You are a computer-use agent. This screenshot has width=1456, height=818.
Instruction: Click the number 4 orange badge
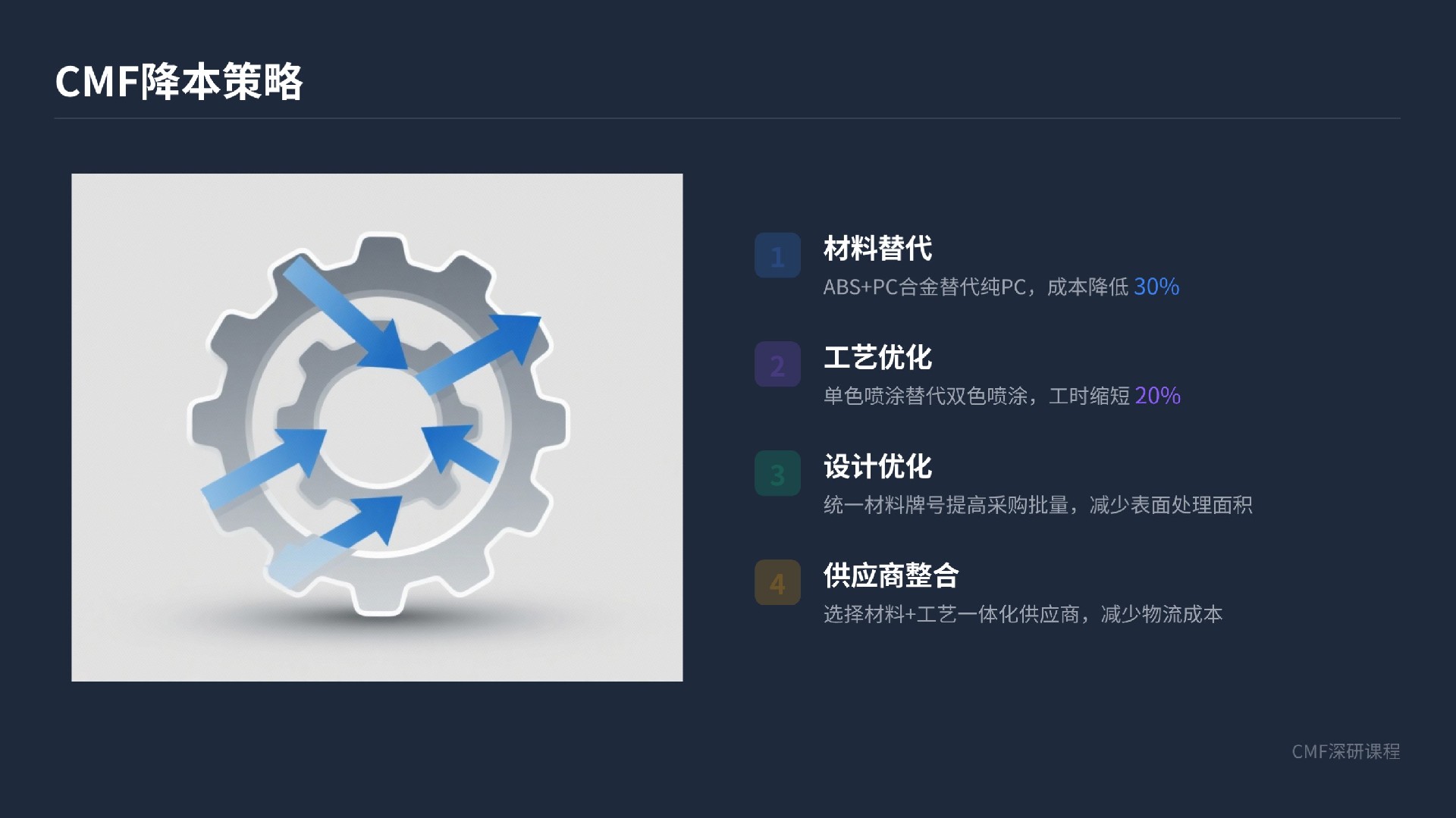pyautogui.click(x=777, y=583)
